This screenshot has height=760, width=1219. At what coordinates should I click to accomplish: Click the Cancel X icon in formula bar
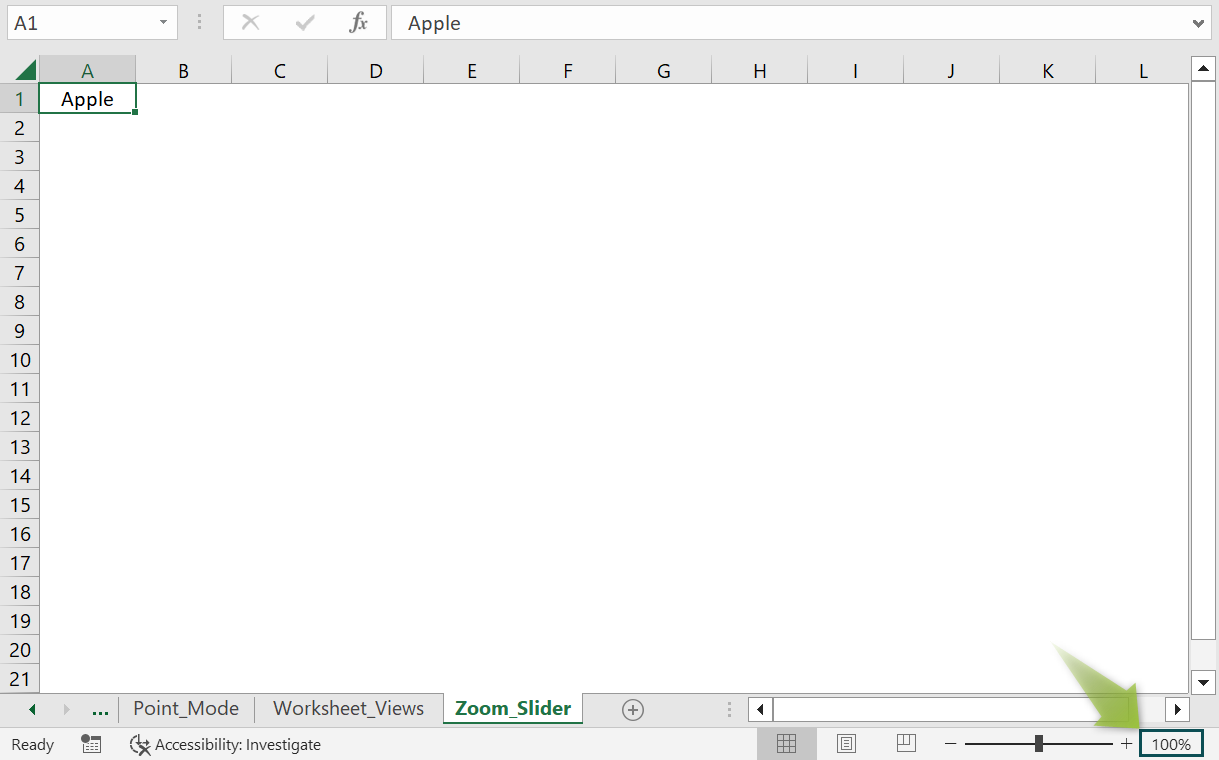(x=251, y=23)
